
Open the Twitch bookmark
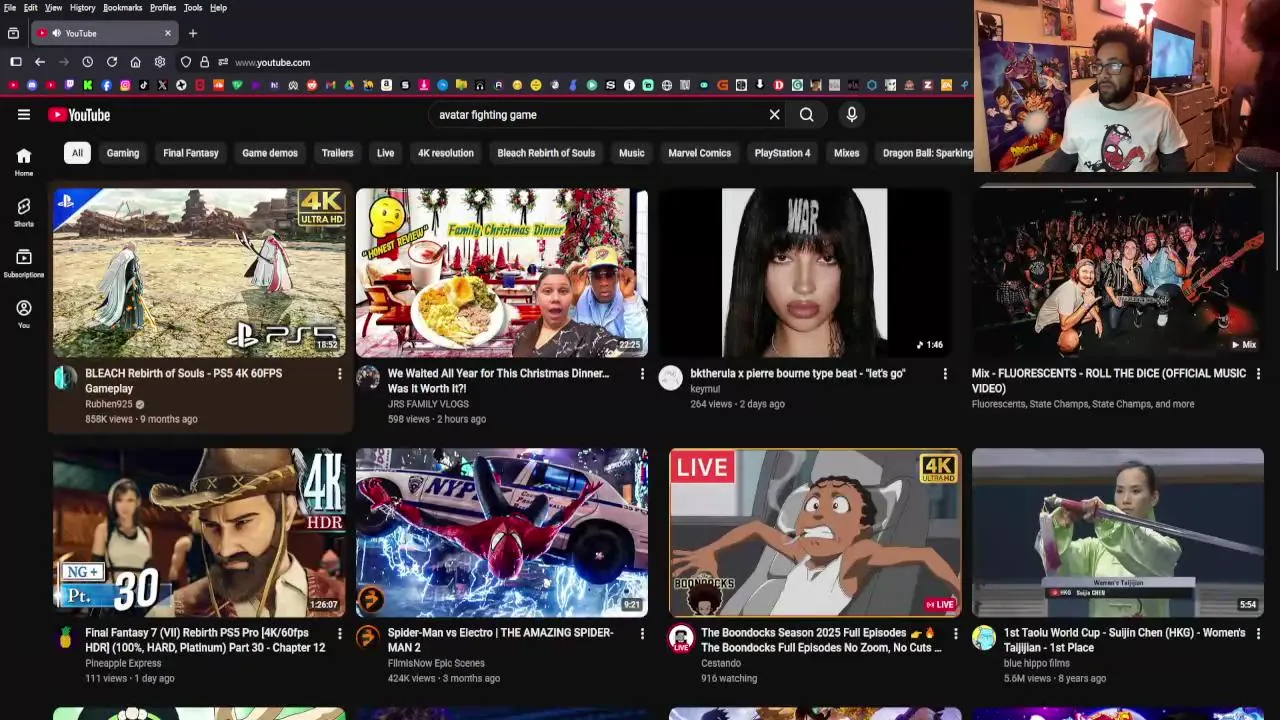69,85
